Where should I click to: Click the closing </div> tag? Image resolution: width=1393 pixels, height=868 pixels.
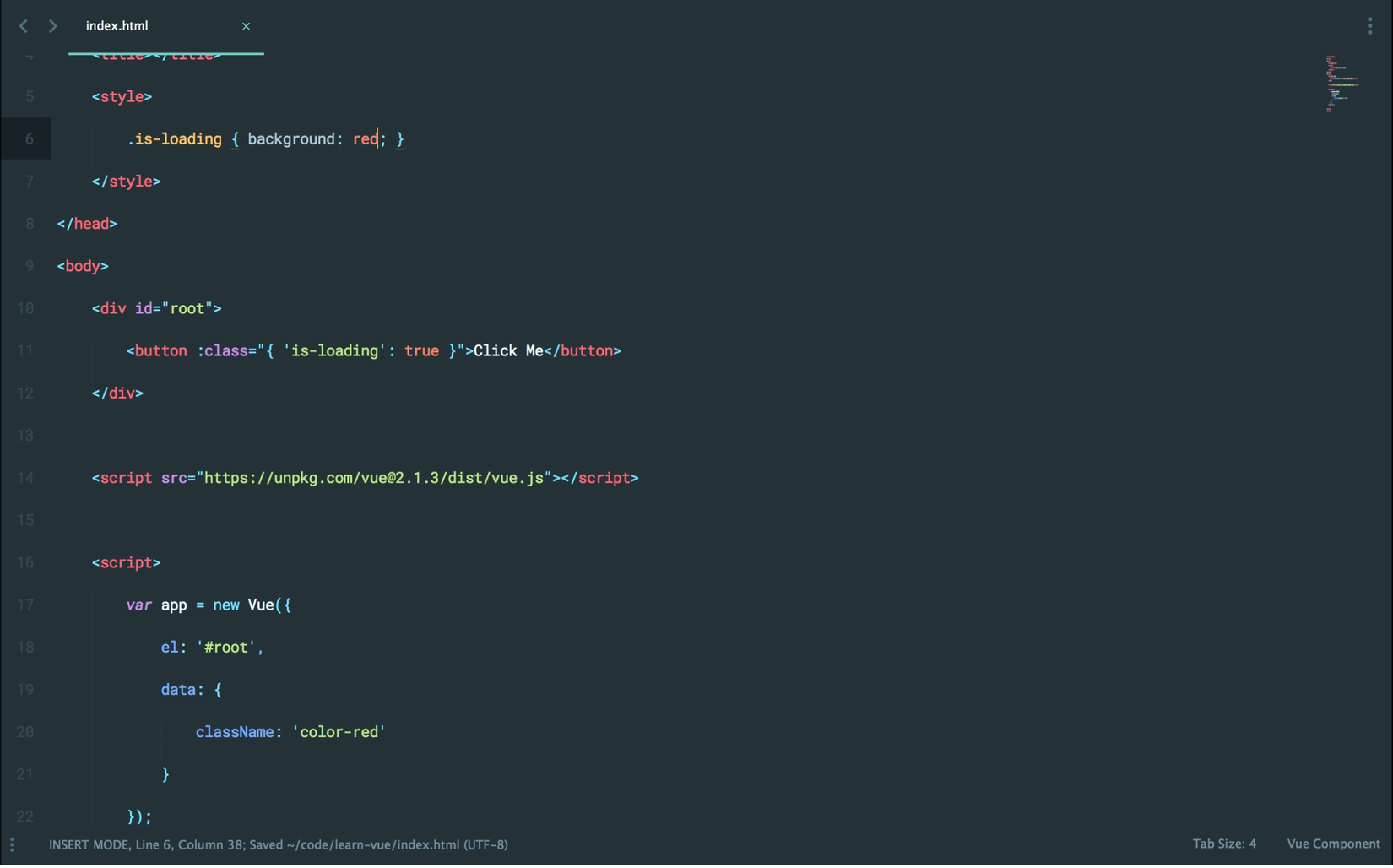118,393
